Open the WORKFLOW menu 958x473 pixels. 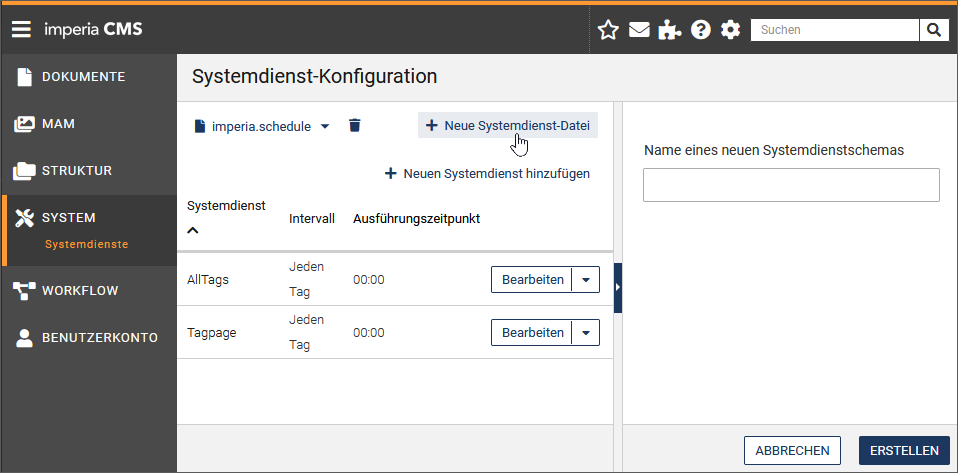(80, 291)
